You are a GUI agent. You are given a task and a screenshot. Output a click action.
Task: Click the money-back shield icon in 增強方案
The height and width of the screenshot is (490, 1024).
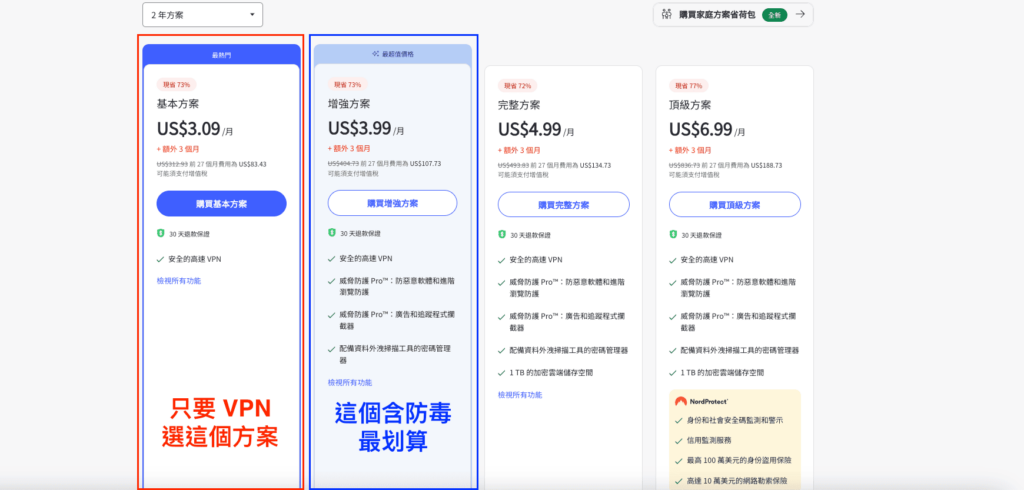pyautogui.click(x=332, y=233)
